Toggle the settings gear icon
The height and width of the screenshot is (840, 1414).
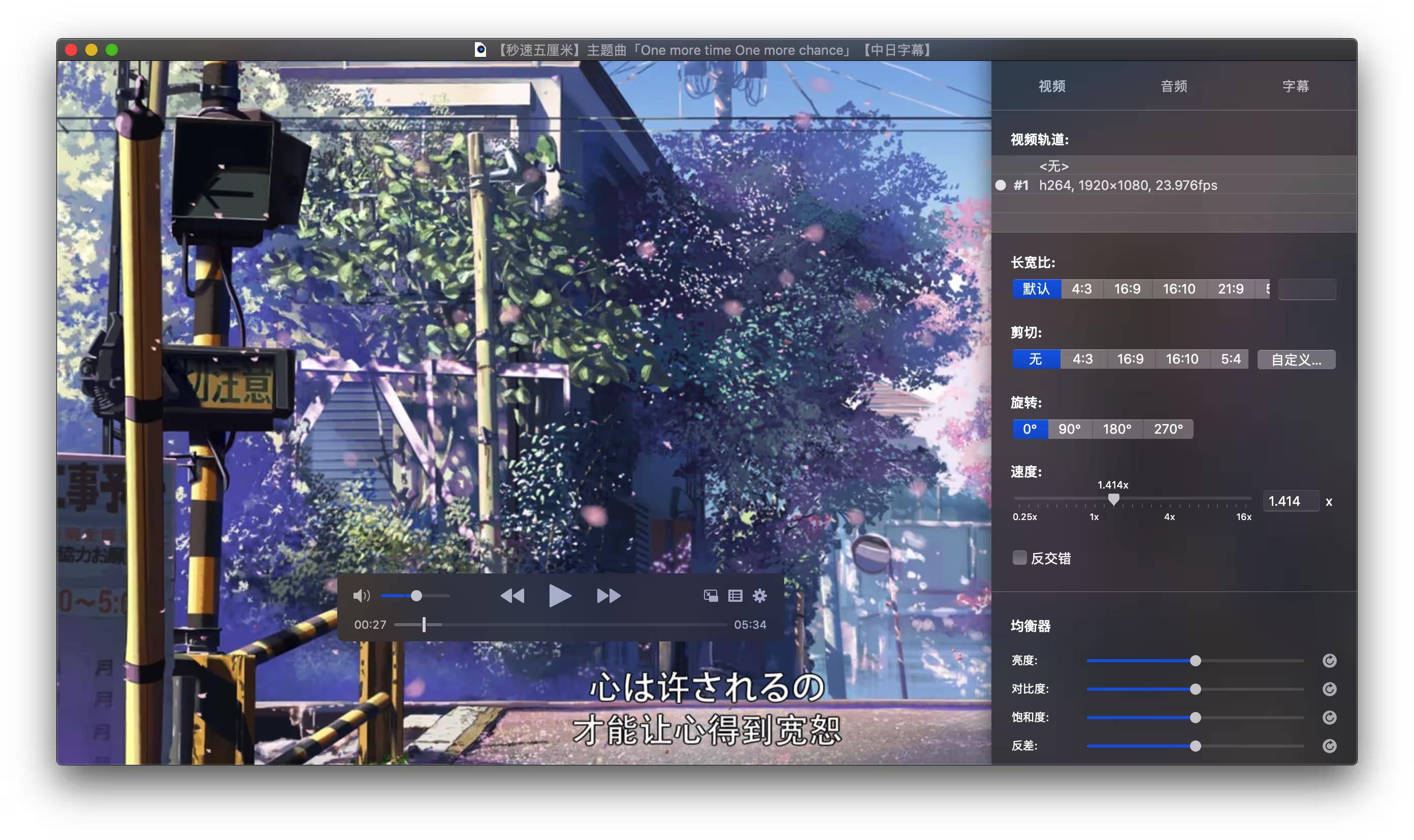(760, 596)
